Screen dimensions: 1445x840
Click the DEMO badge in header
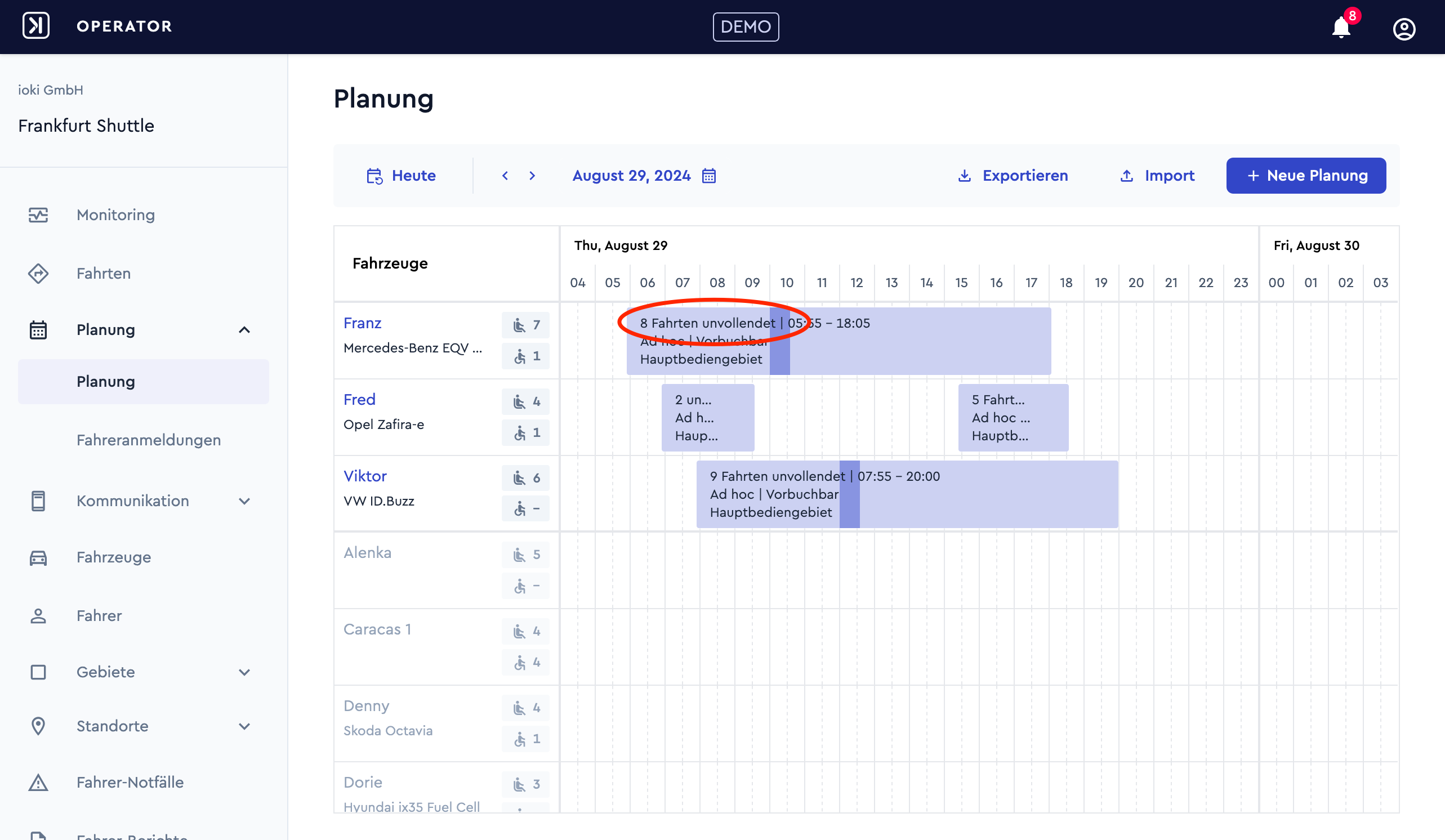746,27
